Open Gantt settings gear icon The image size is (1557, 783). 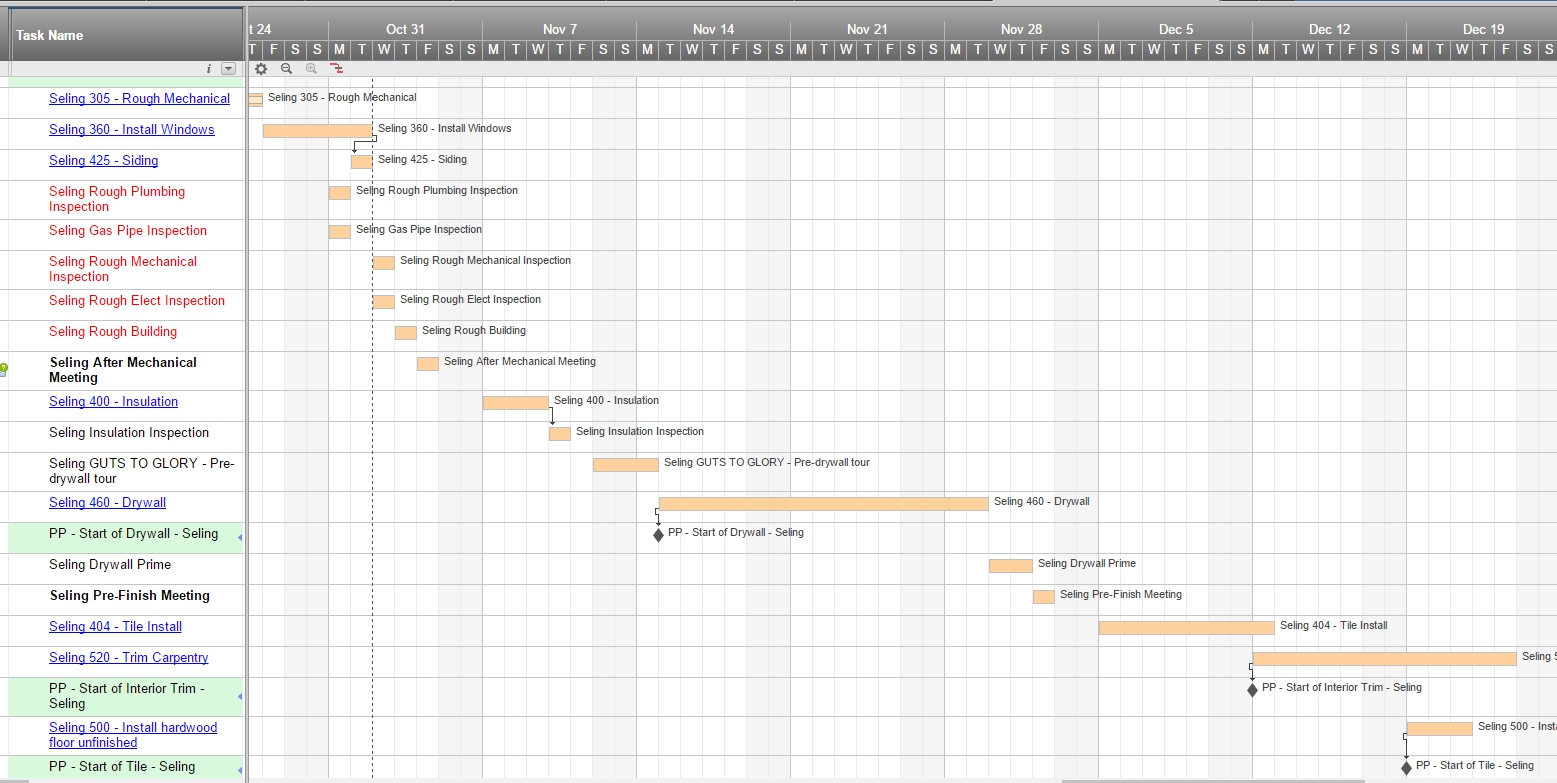[261, 69]
